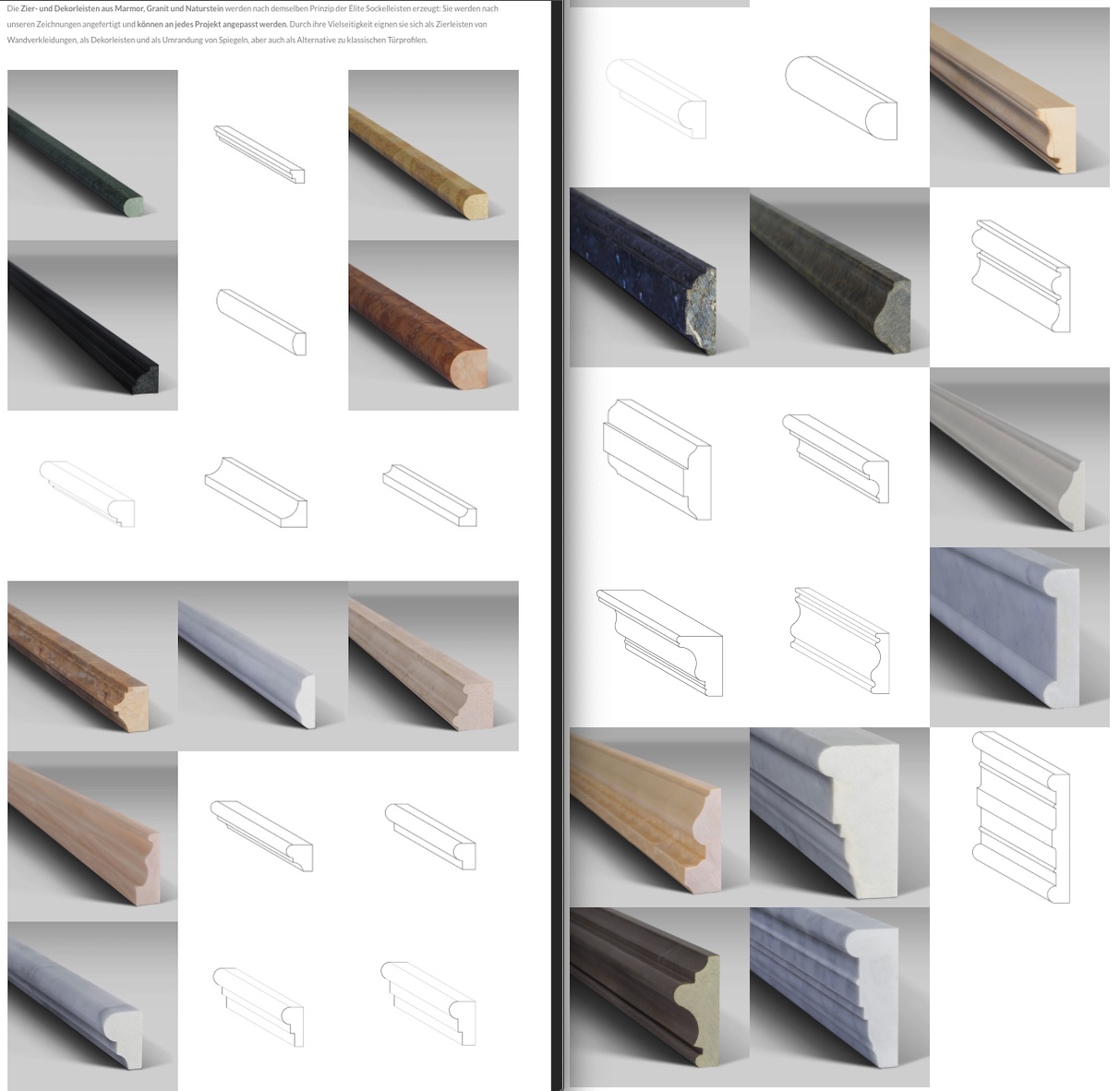Select the grey marble molding photo at bottom left
Image resolution: width=1120 pixels, height=1091 pixels.
tap(92, 1004)
